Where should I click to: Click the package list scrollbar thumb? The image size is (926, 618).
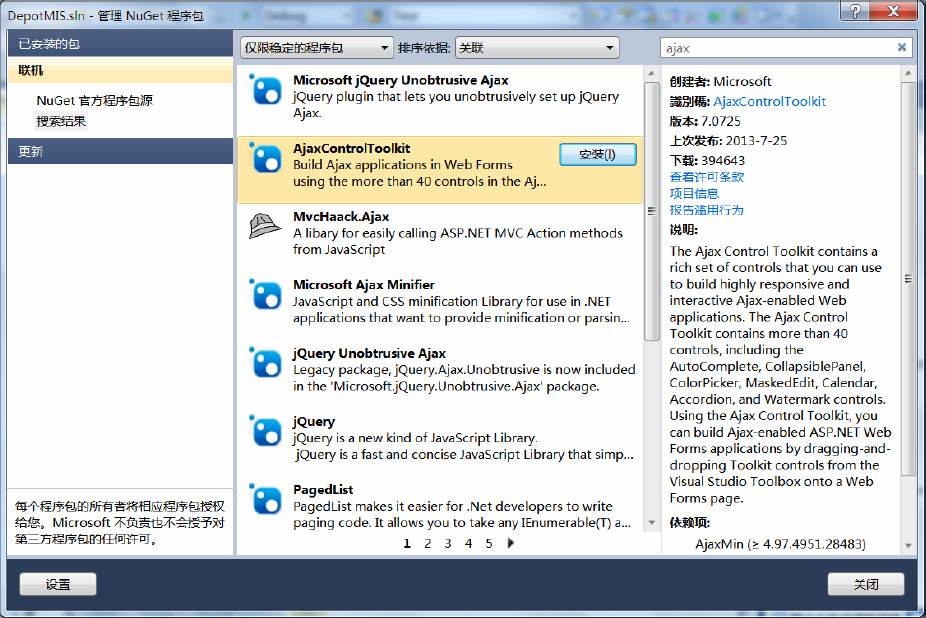[x=651, y=211]
